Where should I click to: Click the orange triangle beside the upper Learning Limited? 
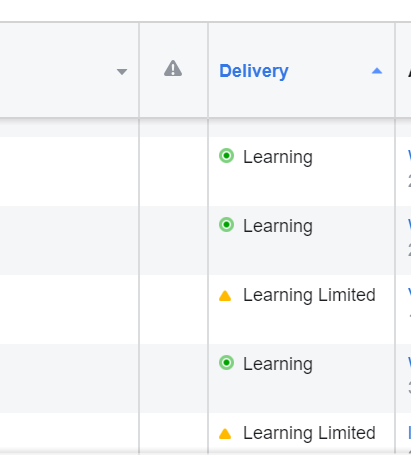[225, 296]
